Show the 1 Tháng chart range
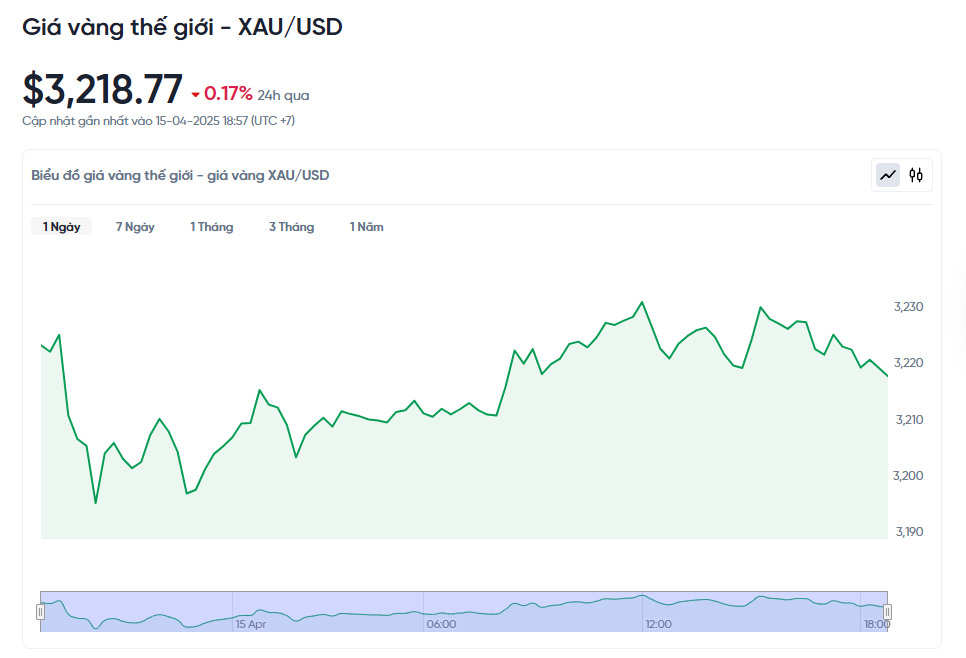Viewport: 966px width, 658px height. [x=212, y=227]
